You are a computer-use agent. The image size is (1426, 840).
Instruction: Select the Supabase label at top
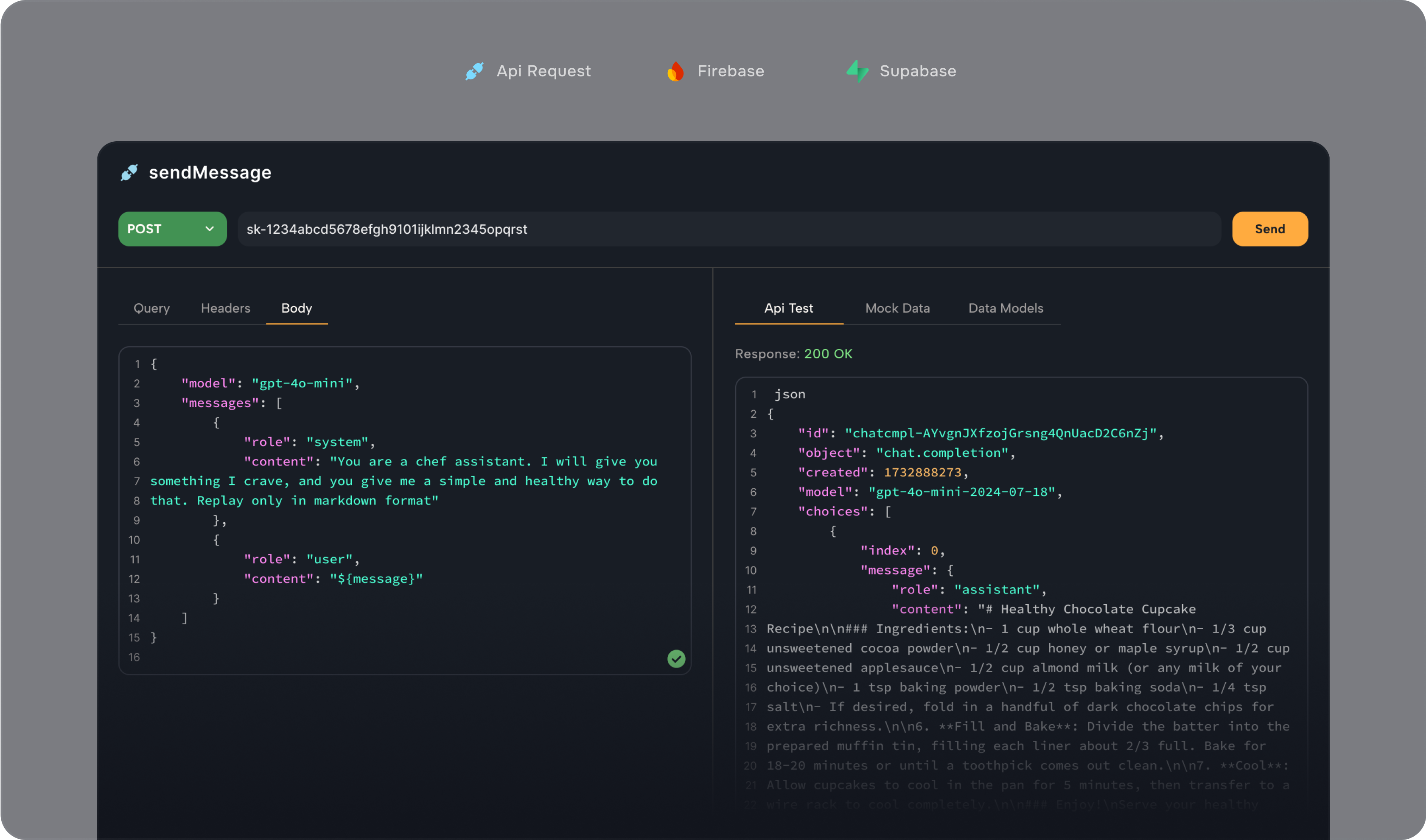tap(918, 71)
